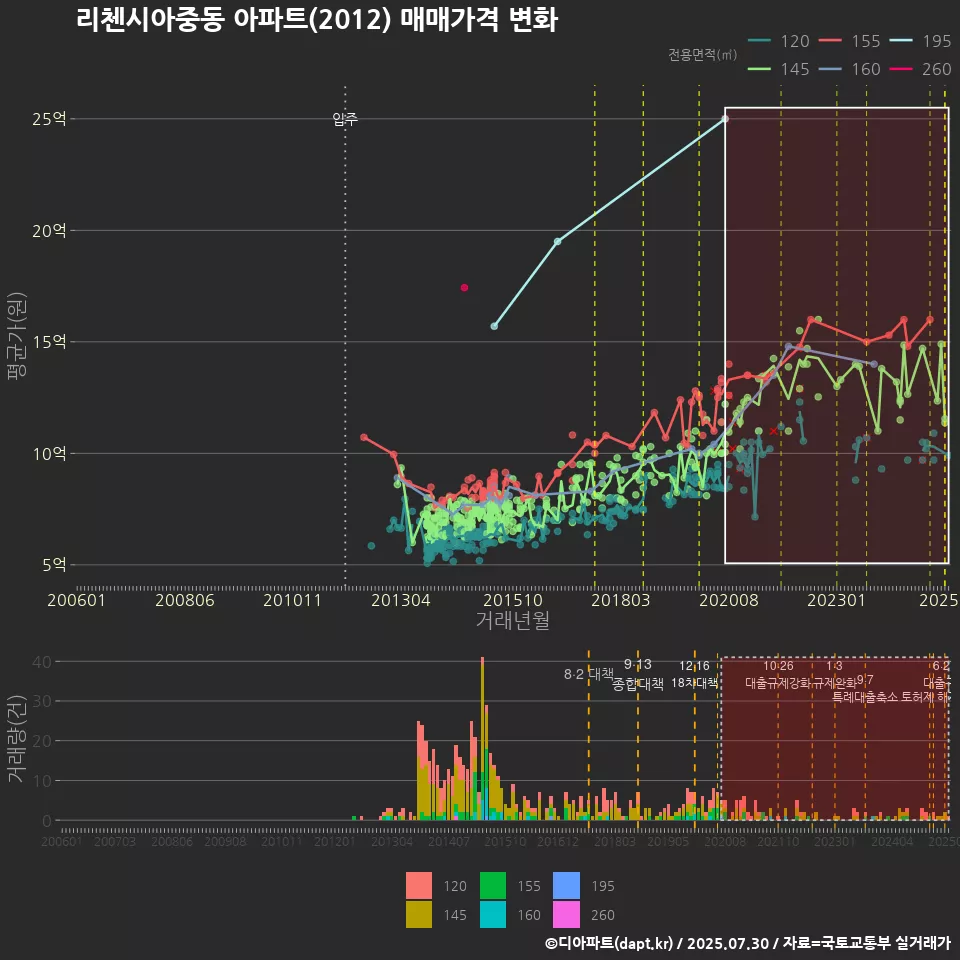Click the 200601 price chart x-axis label
Viewport: 960px width, 960px height.
point(77,600)
